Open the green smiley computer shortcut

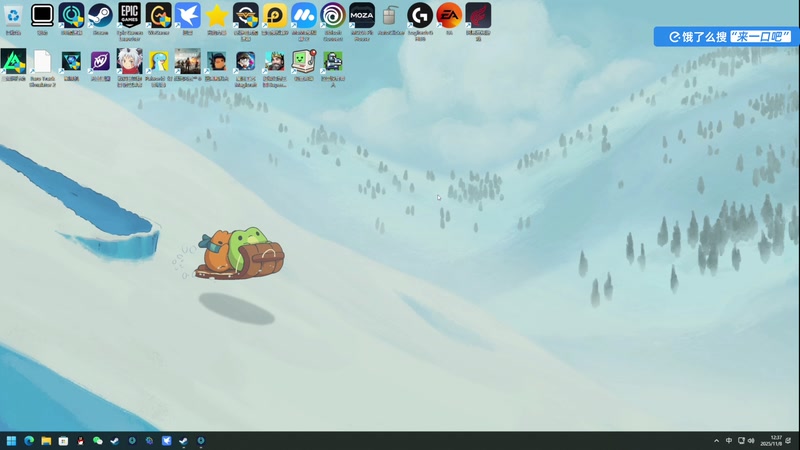pyautogui.click(x=304, y=63)
